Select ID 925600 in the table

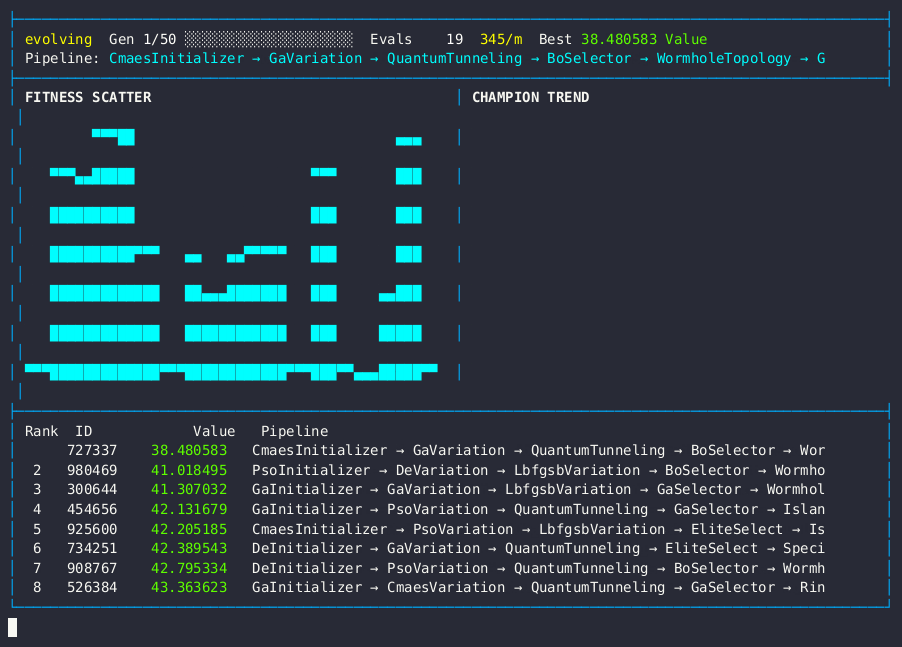[x=92, y=529]
